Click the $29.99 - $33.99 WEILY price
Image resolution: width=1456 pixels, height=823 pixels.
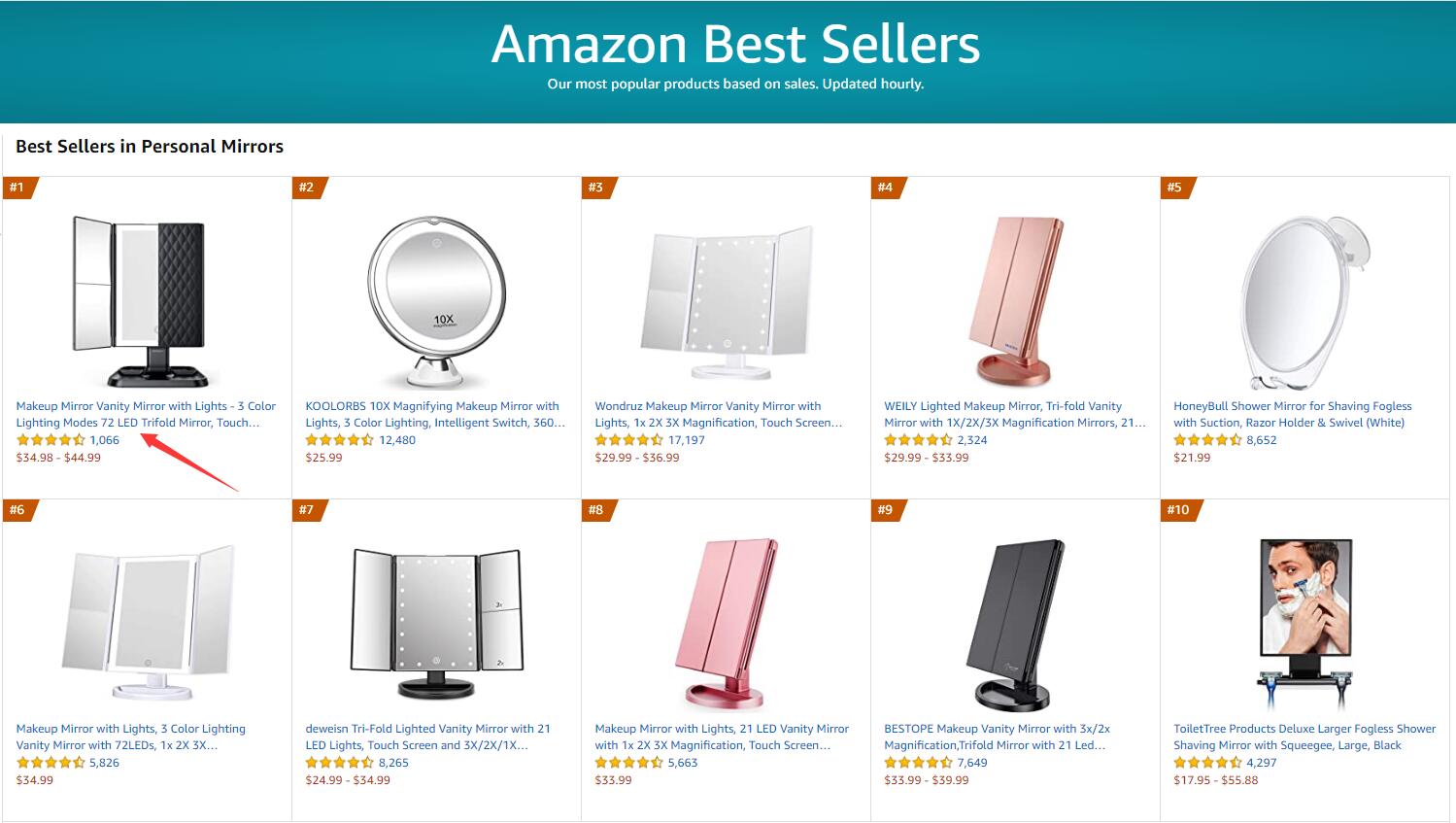(926, 458)
